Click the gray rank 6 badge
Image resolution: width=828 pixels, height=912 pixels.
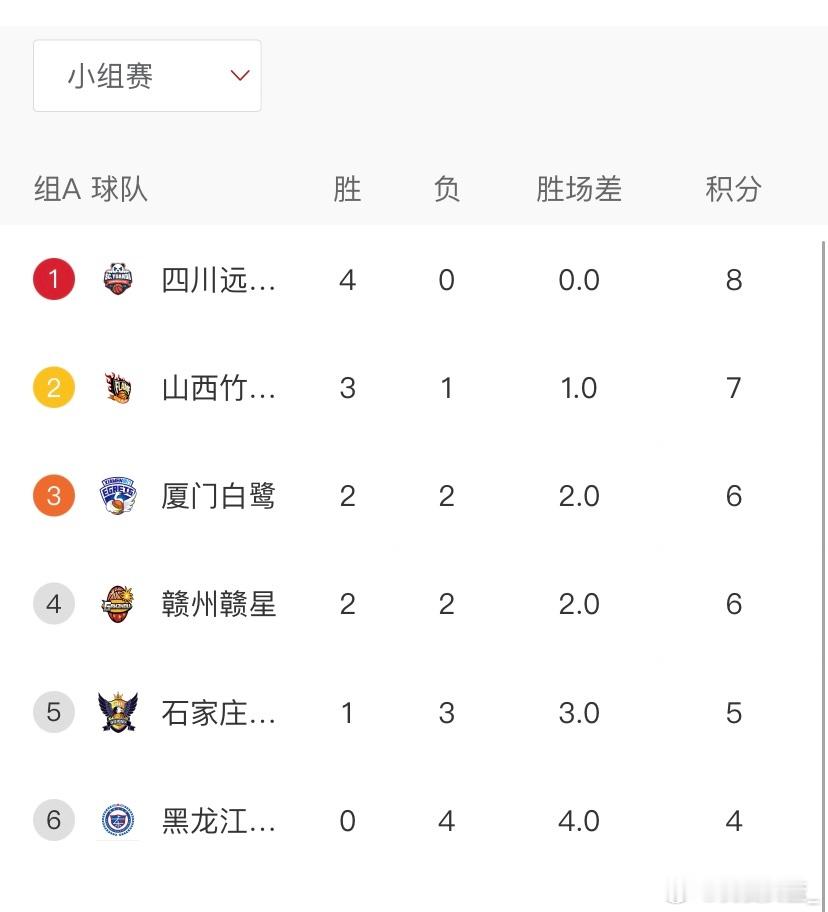click(x=53, y=820)
